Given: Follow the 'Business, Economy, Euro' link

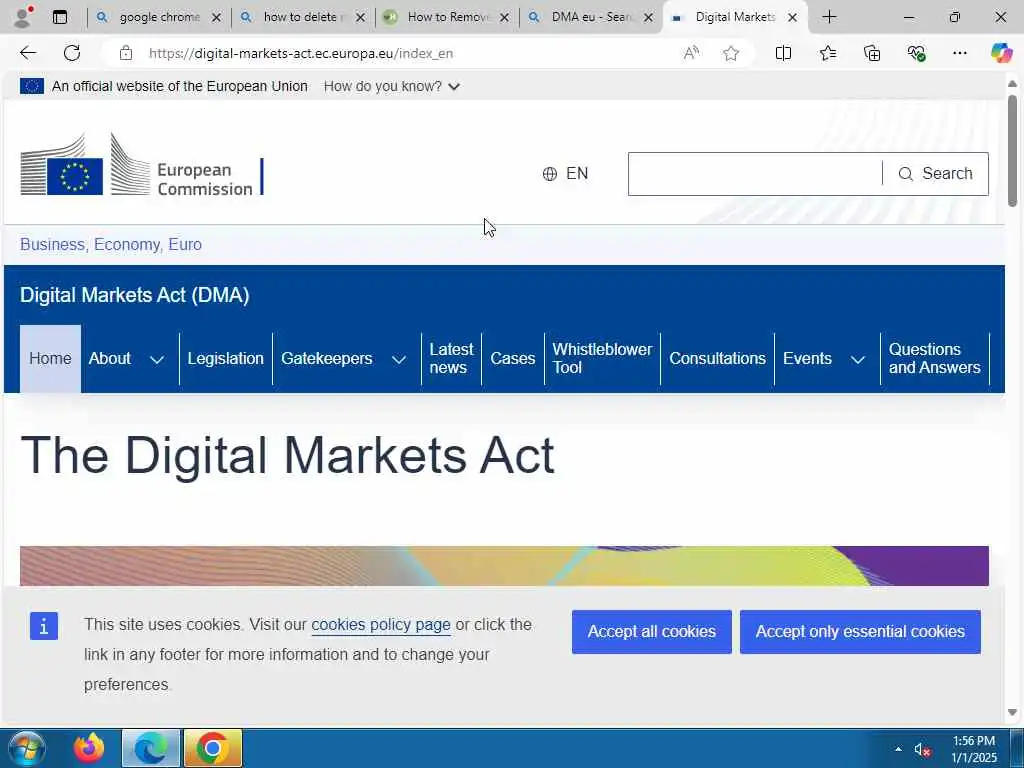Looking at the screenshot, I should click(111, 244).
